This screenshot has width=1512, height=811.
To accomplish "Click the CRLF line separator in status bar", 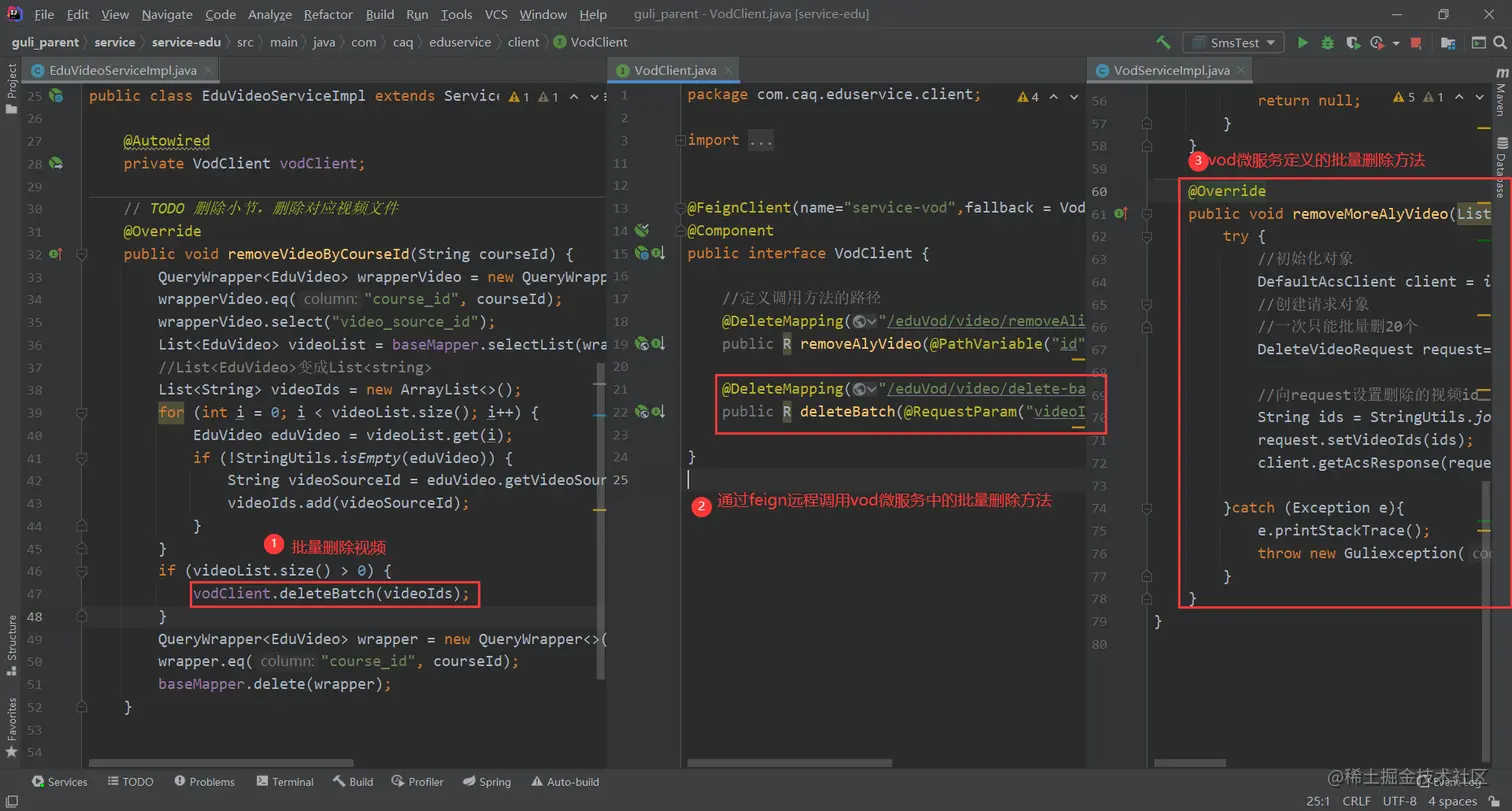I will click(1356, 801).
